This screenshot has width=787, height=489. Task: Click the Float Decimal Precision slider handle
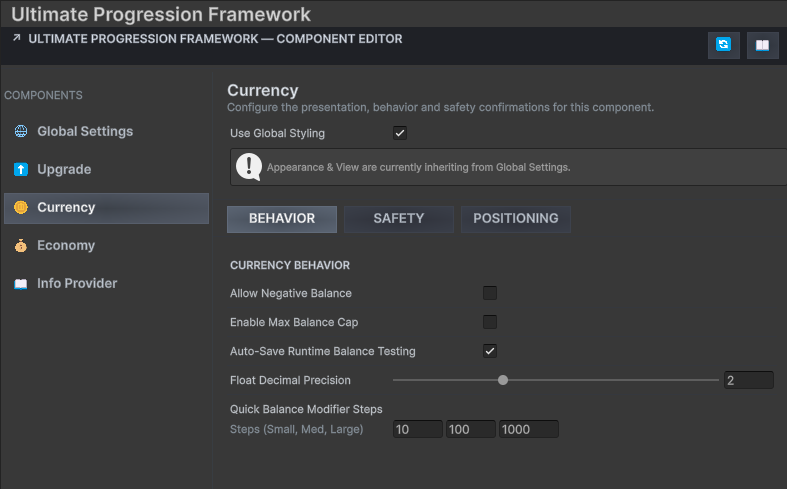point(503,380)
